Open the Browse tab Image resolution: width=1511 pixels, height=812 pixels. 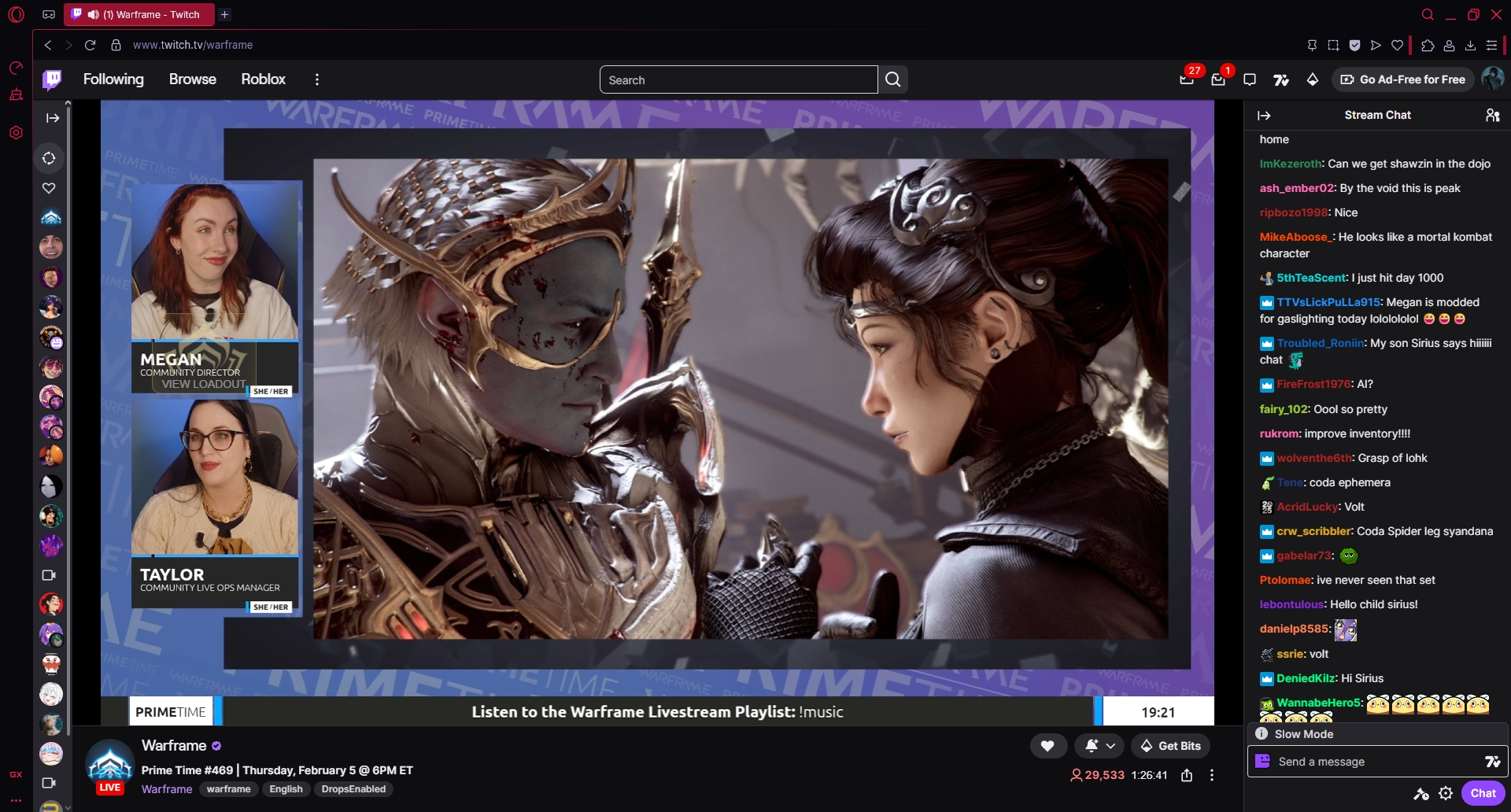[192, 79]
